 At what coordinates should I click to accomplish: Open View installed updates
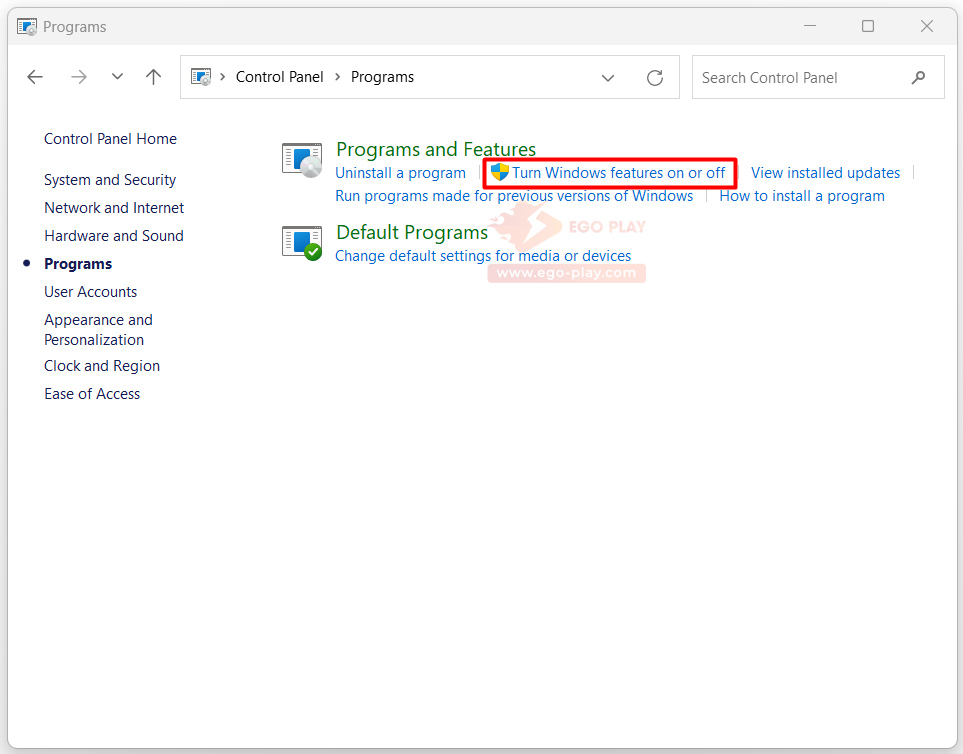tap(825, 173)
